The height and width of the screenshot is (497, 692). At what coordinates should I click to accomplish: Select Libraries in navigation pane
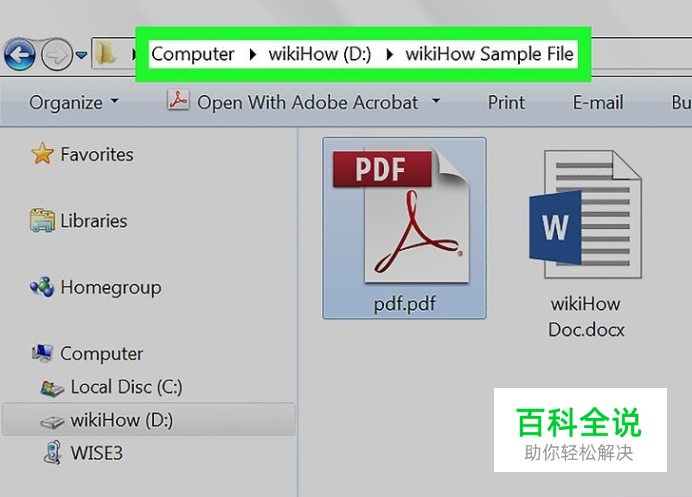[x=94, y=221]
